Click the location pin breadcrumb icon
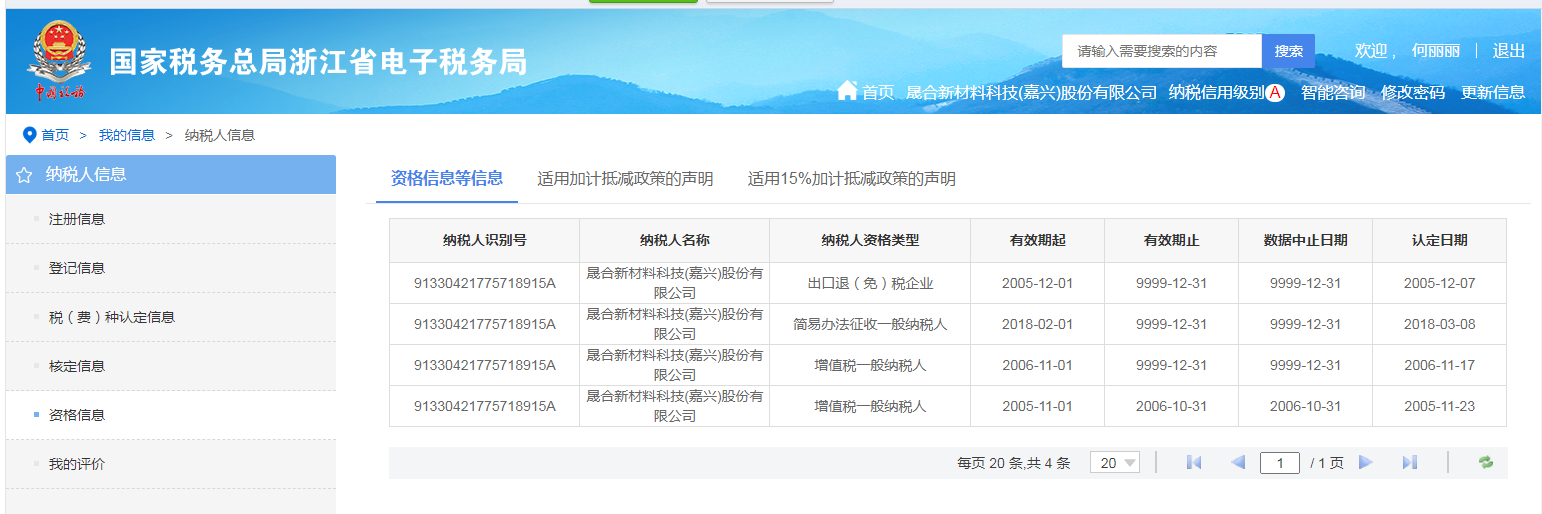Screen dimensions: 1542x514 point(29,135)
